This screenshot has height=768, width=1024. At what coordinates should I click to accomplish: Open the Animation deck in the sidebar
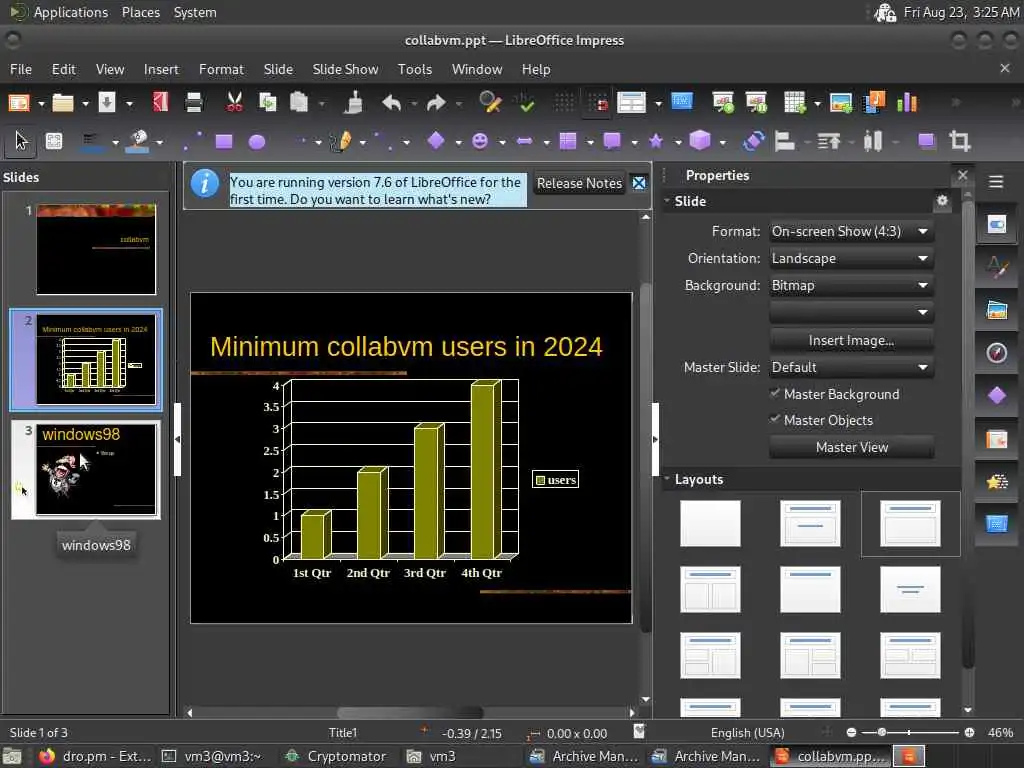997,482
